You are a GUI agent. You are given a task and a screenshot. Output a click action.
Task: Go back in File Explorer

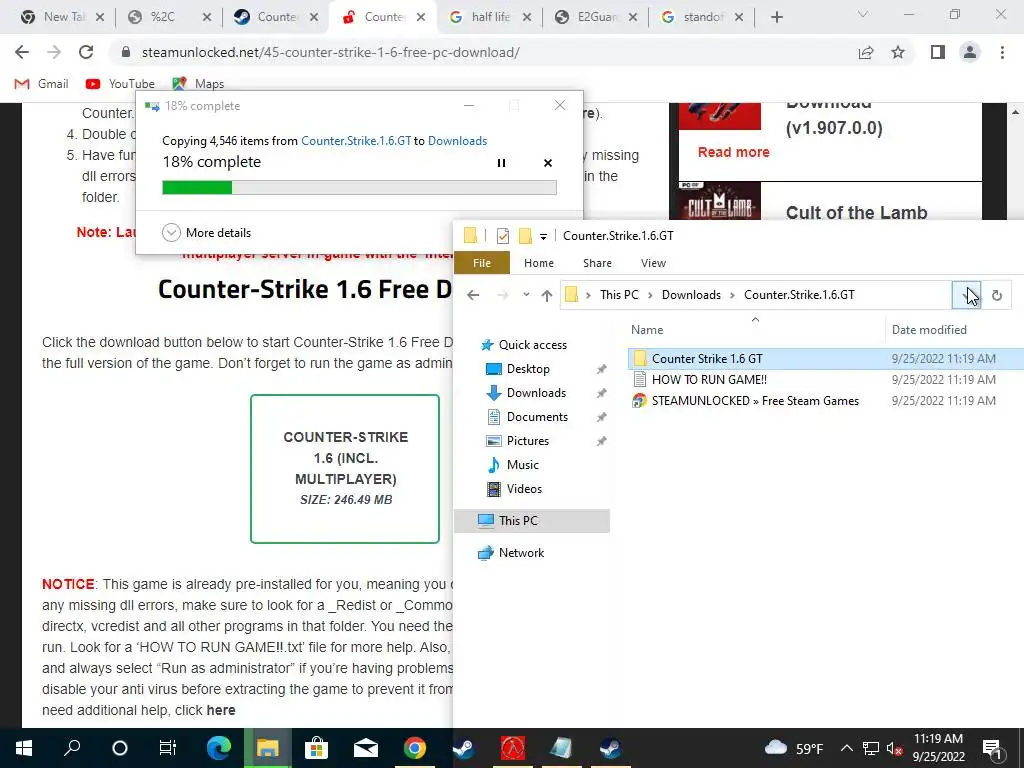pos(473,295)
